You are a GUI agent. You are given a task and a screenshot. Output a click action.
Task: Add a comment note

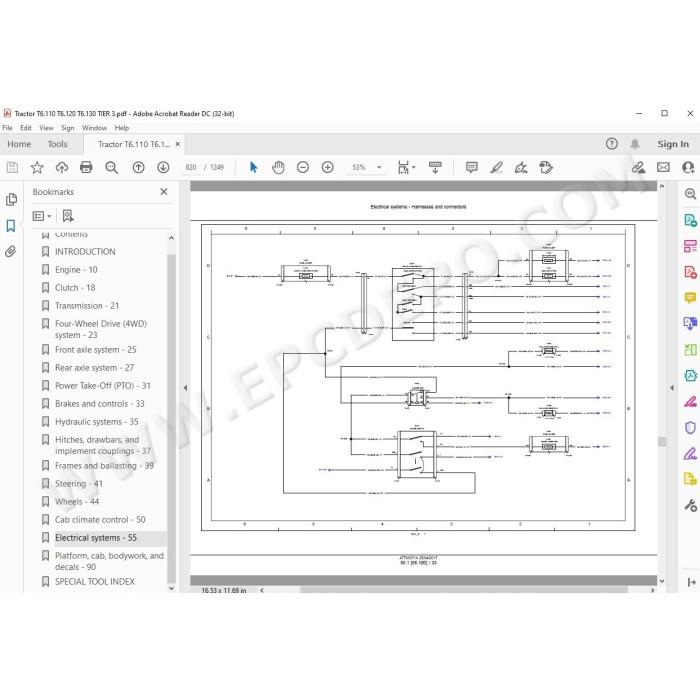(471, 167)
